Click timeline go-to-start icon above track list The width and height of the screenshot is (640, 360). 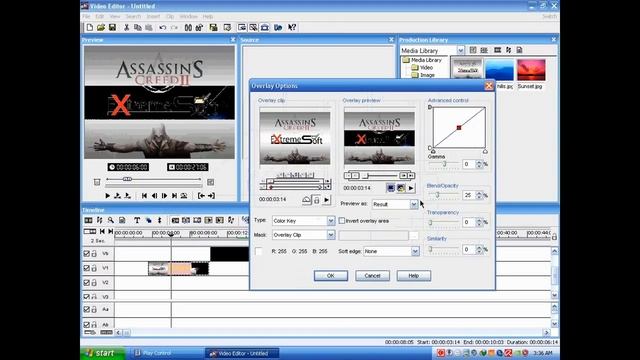102,231
